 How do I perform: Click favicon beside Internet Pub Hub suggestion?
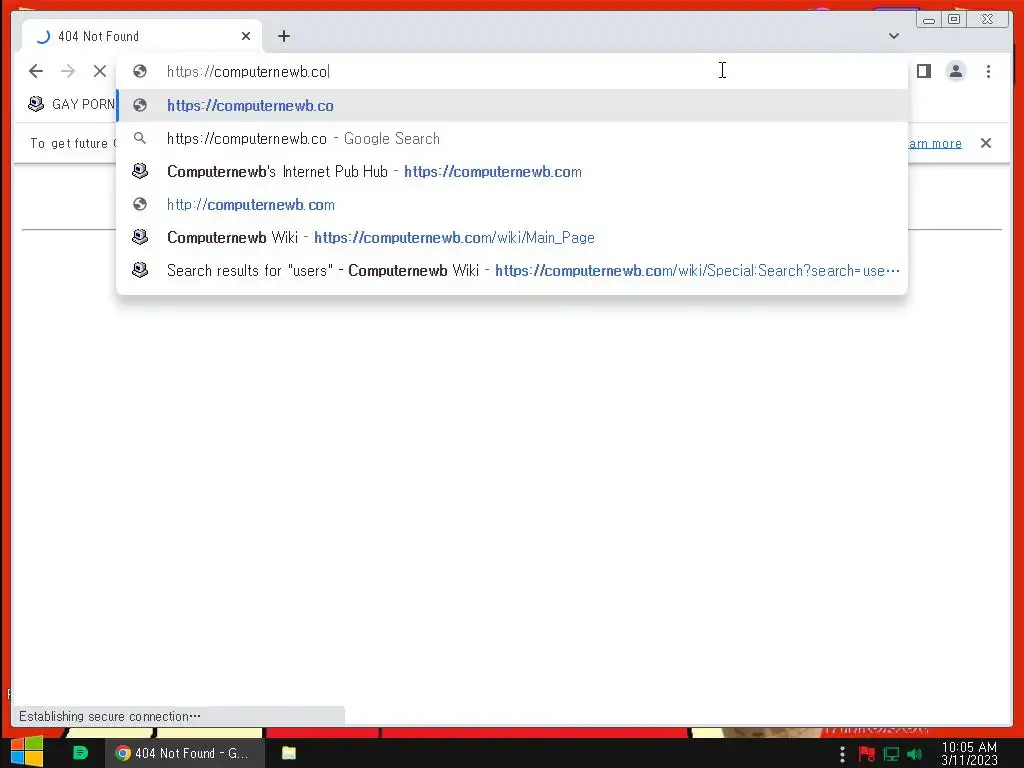tap(140, 170)
